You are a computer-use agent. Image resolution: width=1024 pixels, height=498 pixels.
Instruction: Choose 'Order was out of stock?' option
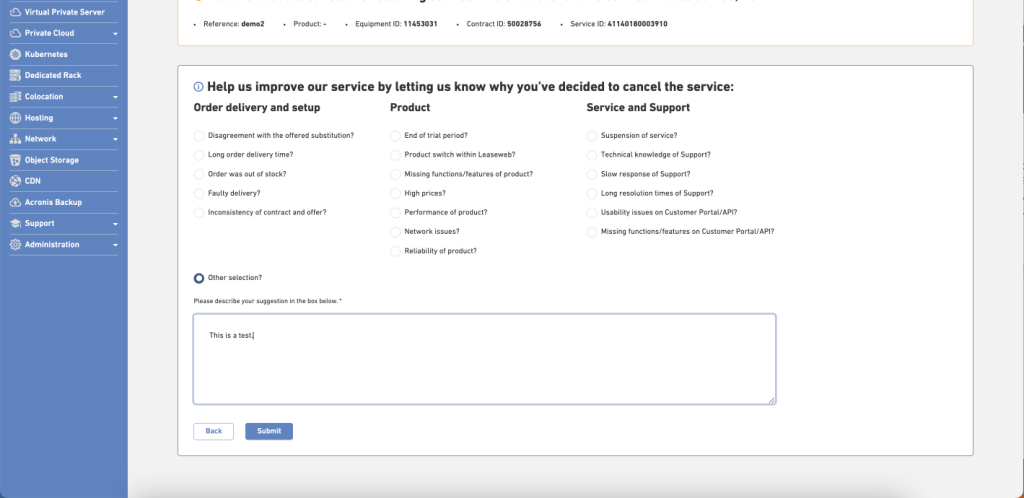pyautogui.click(x=199, y=174)
